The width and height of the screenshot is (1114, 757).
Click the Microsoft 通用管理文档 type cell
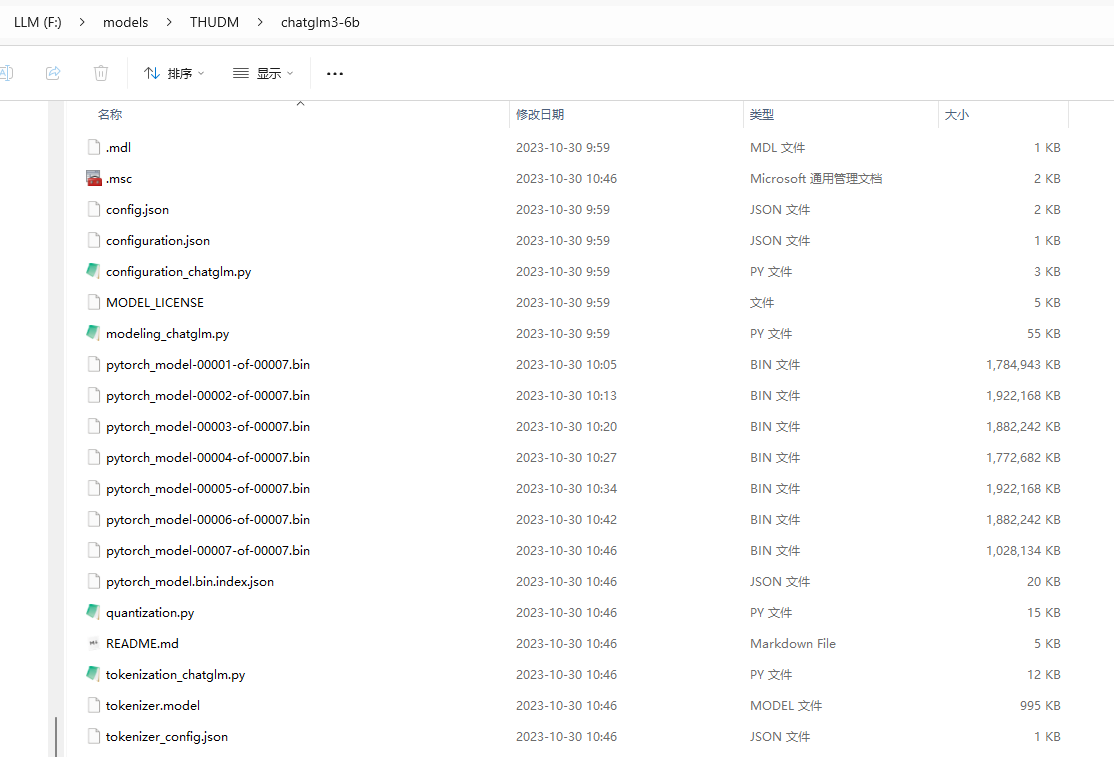point(816,178)
